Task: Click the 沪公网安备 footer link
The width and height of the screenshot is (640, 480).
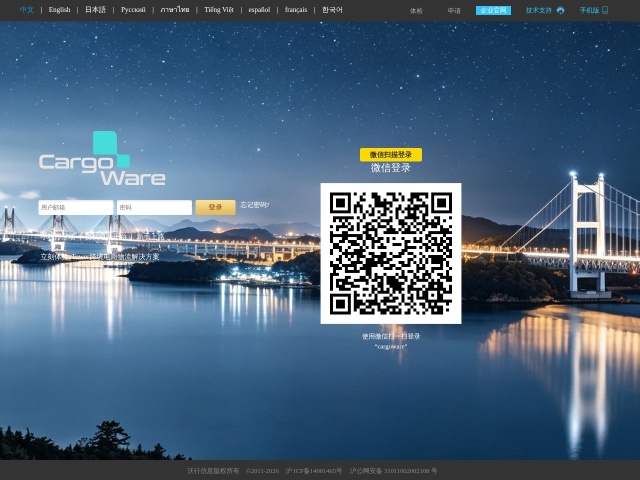Action: coord(393,471)
